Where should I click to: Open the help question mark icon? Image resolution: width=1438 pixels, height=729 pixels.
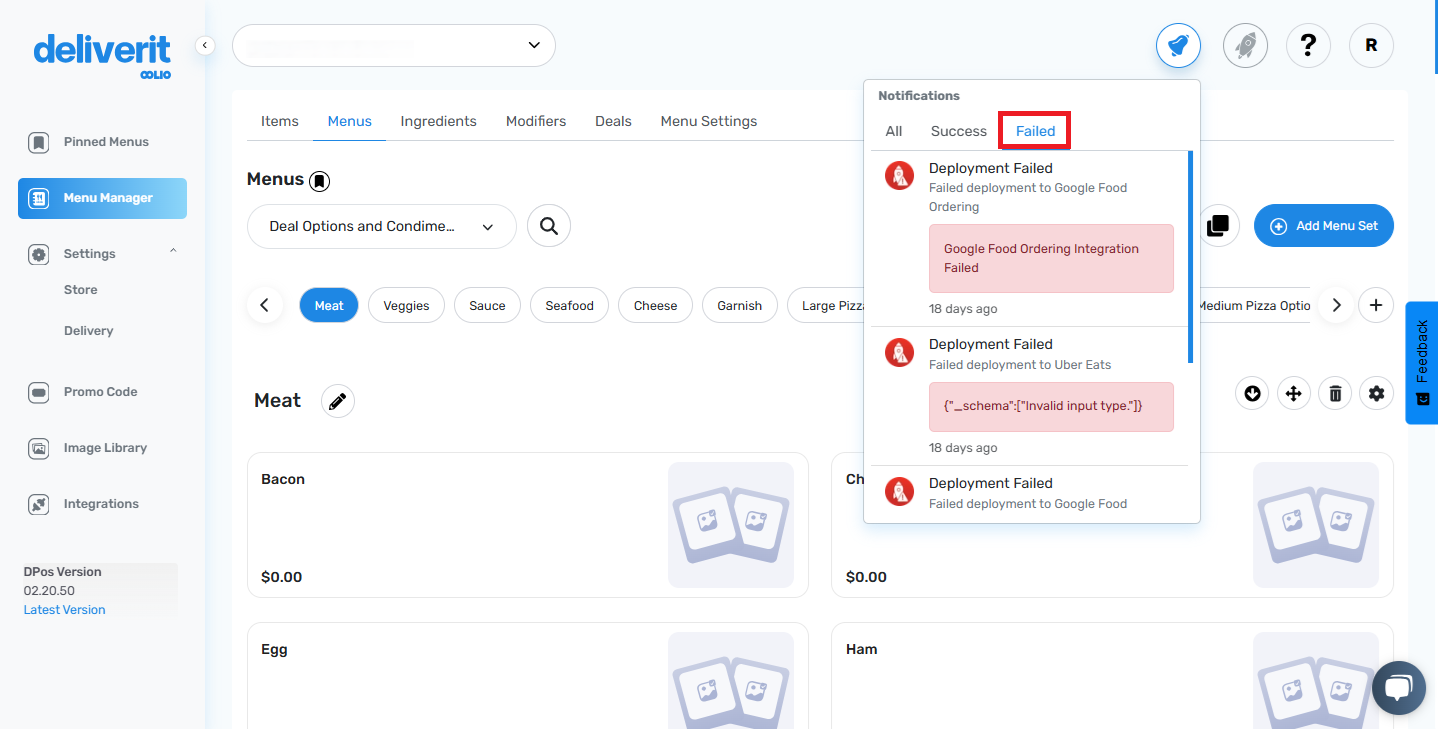[x=1308, y=46]
